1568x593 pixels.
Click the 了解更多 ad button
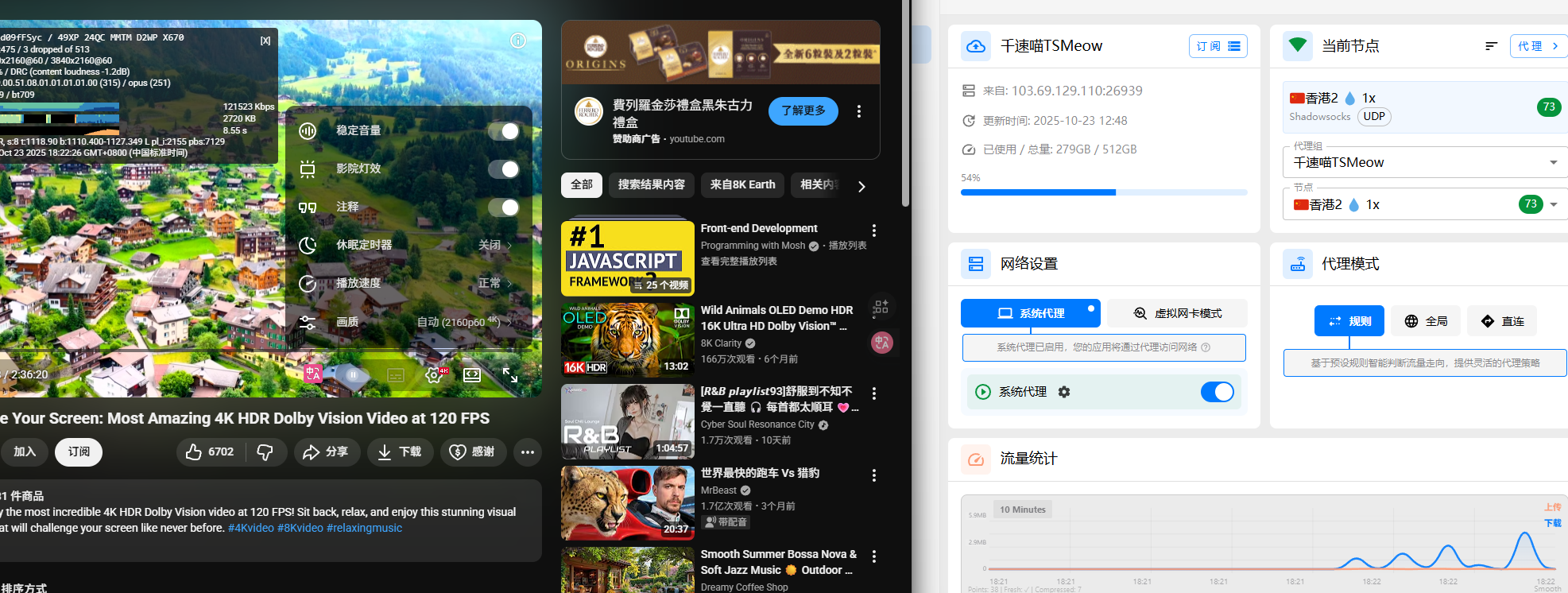click(x=803, y=111)
